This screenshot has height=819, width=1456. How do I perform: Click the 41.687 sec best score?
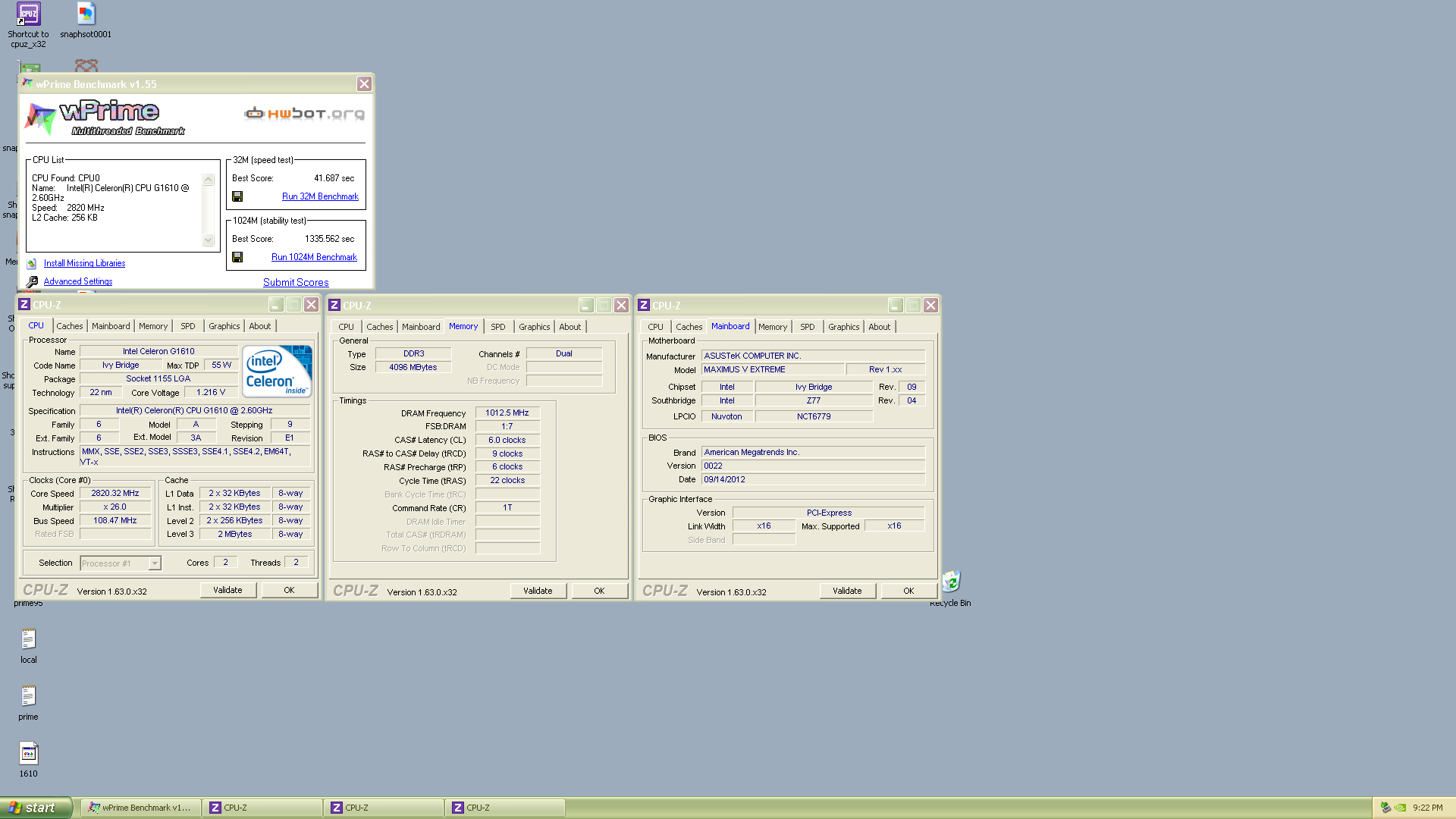(334, 178)
